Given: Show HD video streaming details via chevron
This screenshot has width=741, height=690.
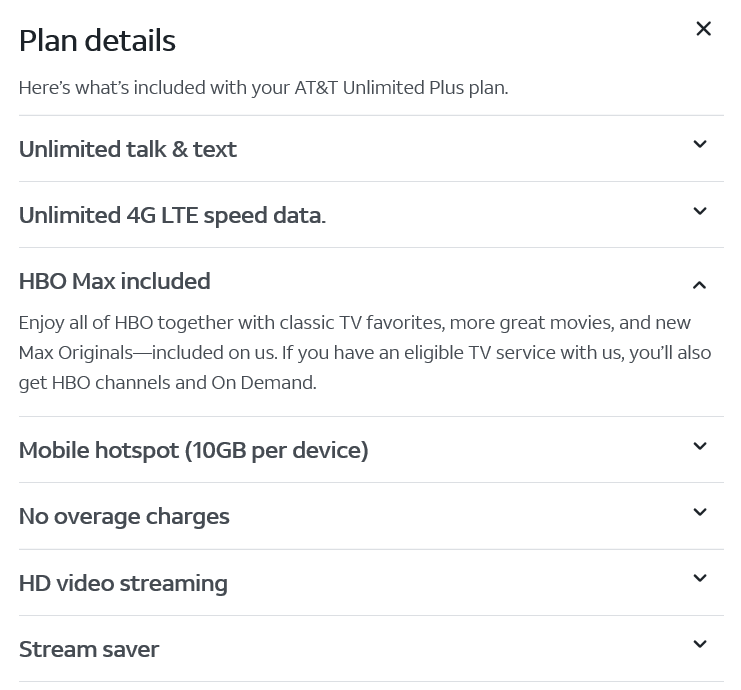Looking at the screenshot, I should tap(700, 578).
